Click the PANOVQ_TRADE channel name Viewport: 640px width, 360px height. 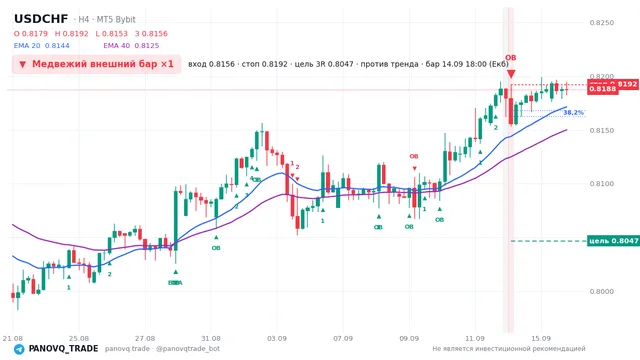tap(63, 349)
